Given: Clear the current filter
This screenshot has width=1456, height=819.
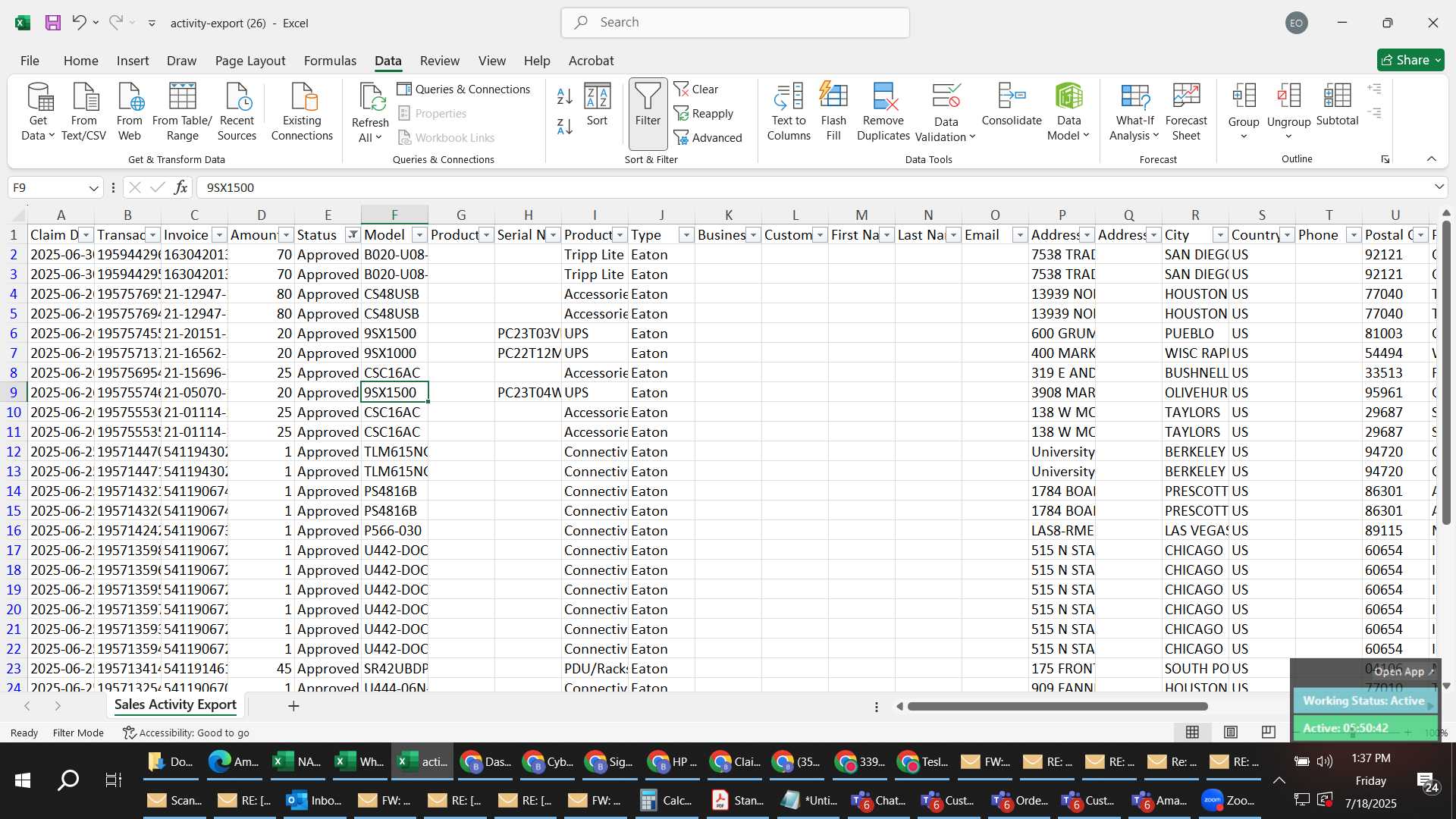Looking at the screenshot, I should tap(696, 89).
